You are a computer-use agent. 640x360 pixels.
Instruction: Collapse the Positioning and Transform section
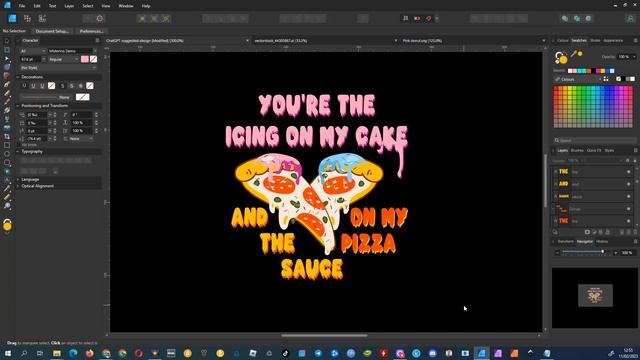pos(18,106)
